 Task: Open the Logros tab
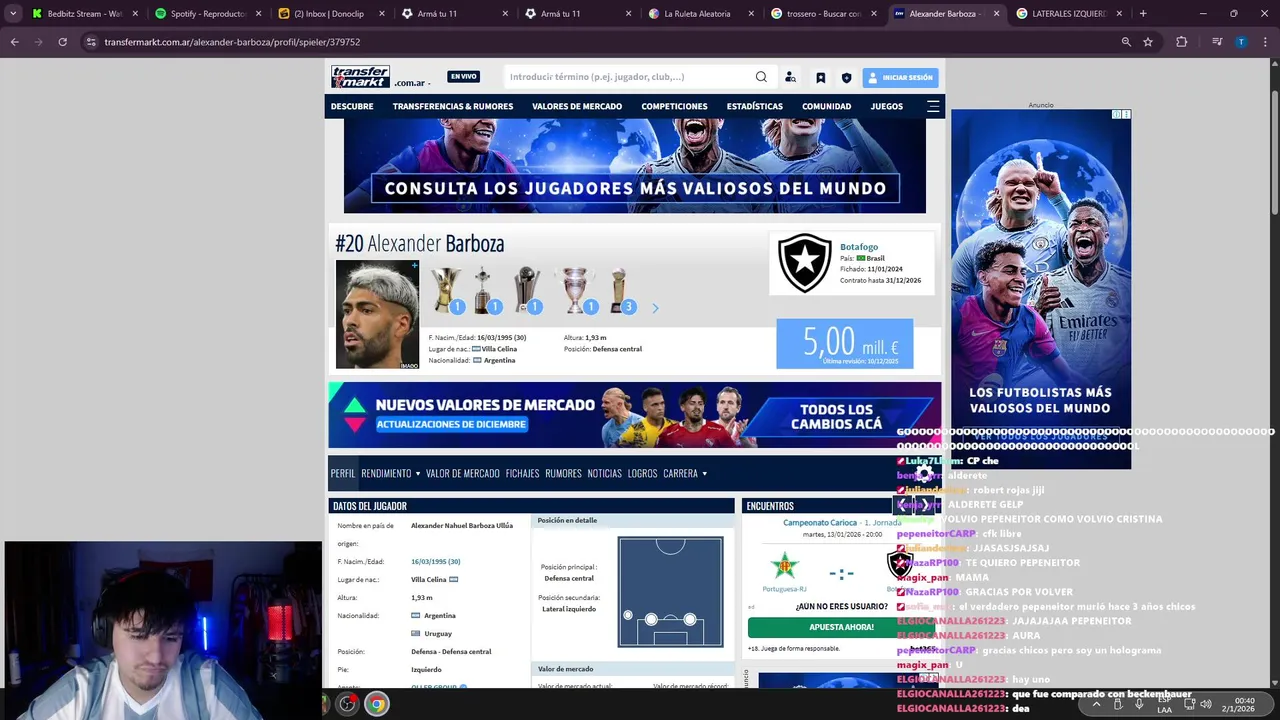[x=642, y=473]
